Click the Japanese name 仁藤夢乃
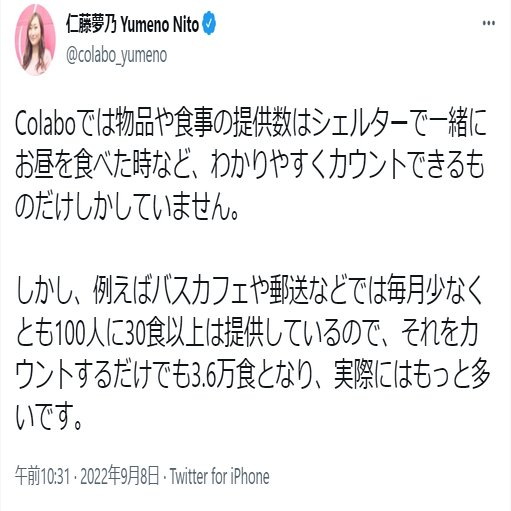This screenshot has height=511, width=511. (91, 24)
